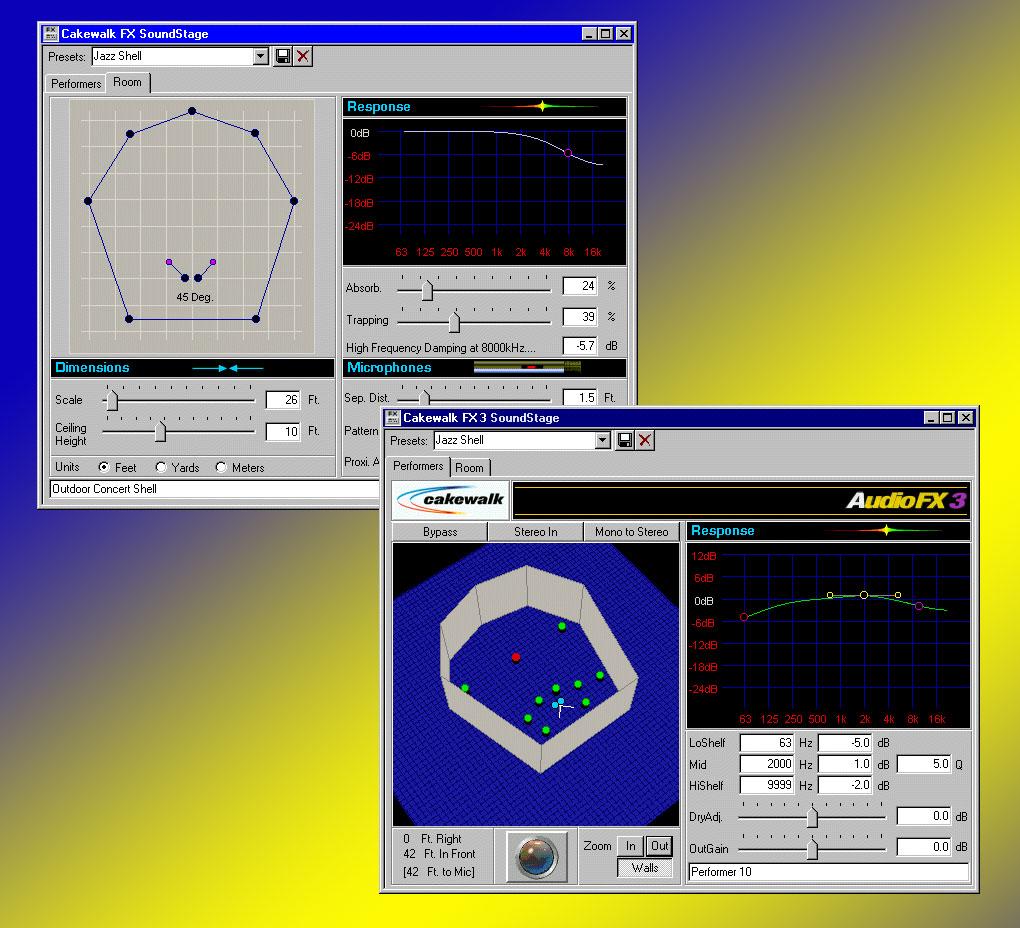This screenshot has height=928, width=1020.
Task: Click the OutGain dB value field
Action: coord(924,847)
